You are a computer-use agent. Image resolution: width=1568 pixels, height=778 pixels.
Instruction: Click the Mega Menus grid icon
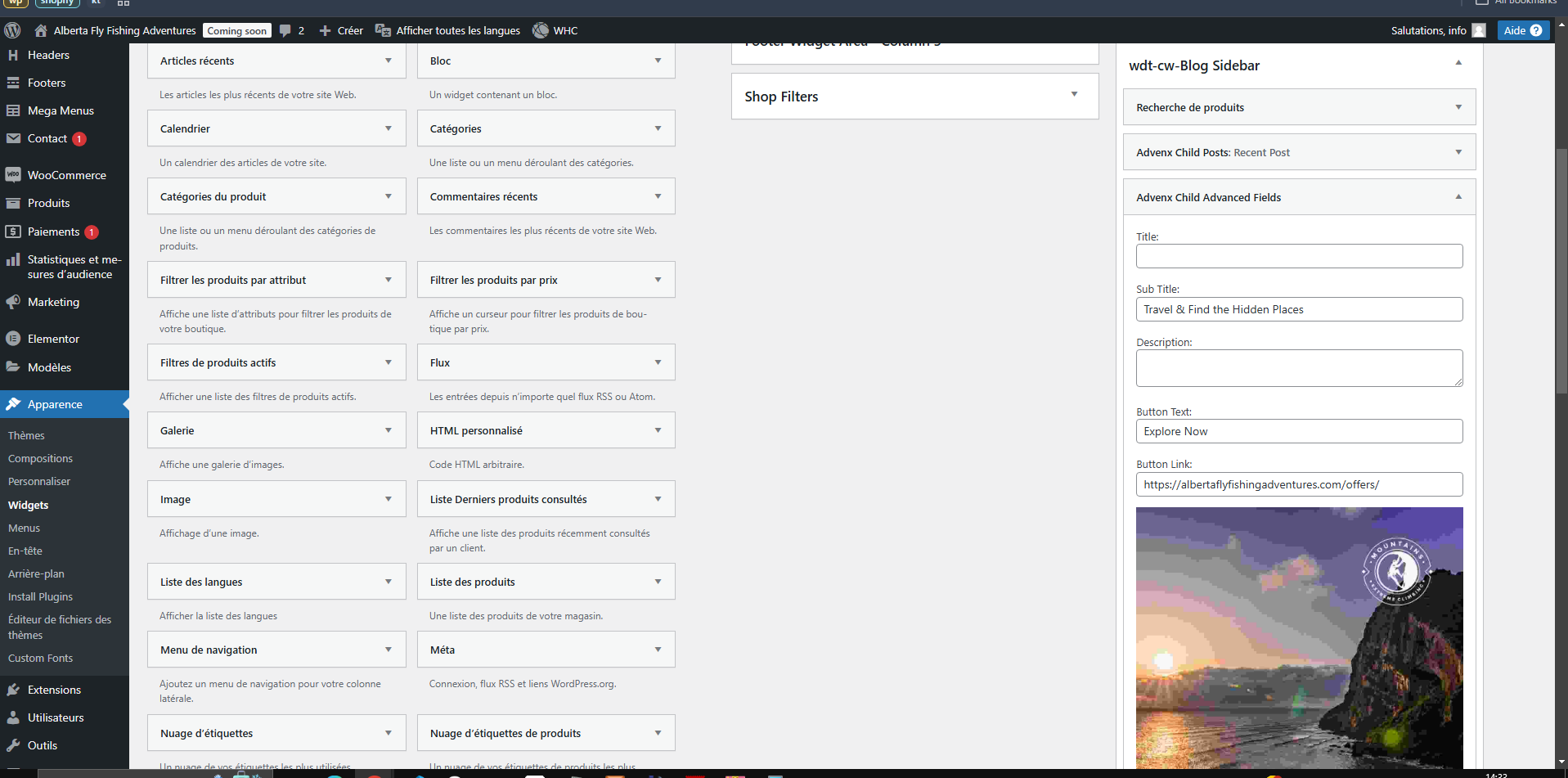point(13,110)
